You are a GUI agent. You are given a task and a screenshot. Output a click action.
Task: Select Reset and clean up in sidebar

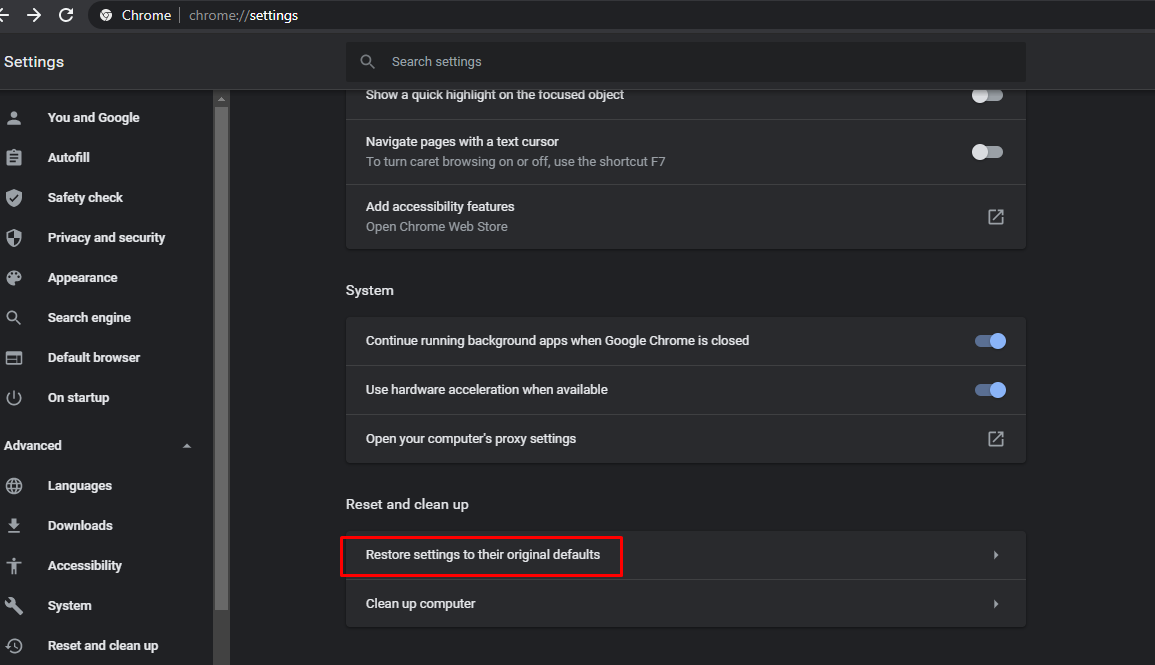click(x=103, y=646)
